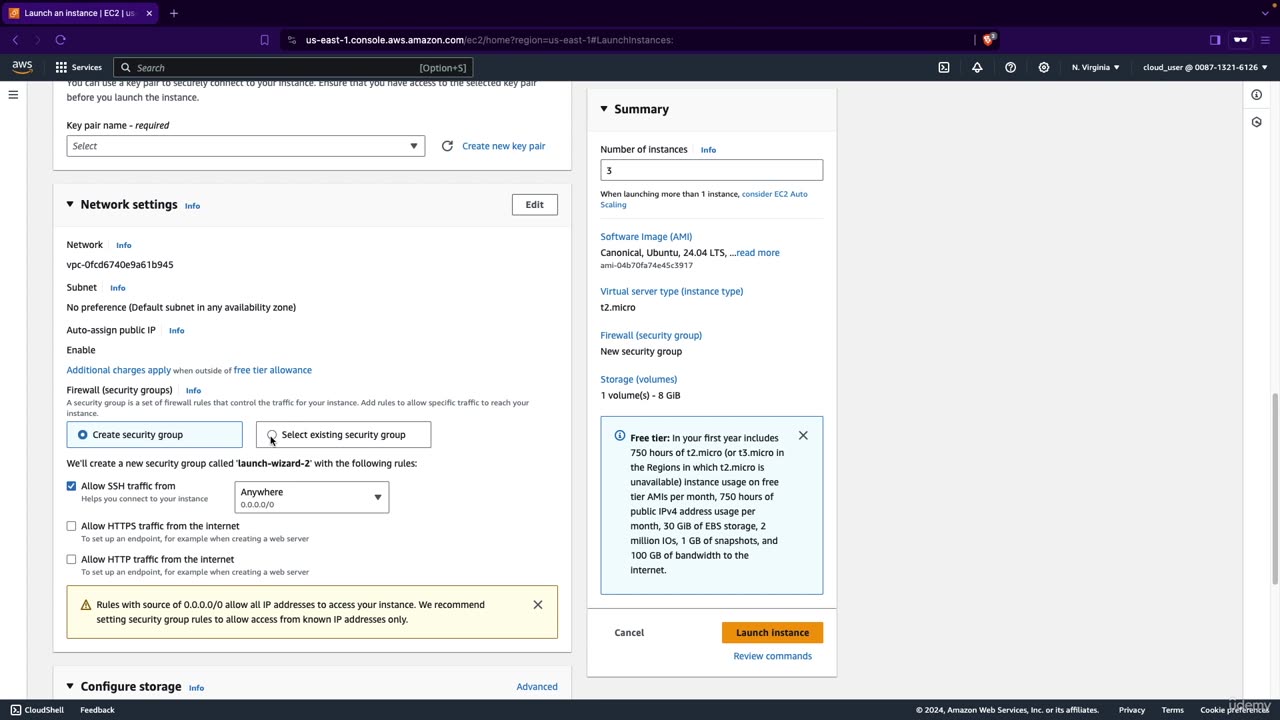This screenshot has height=720, width=1280.
Task: Open the AWS home logo
Action: coord(22,67)
